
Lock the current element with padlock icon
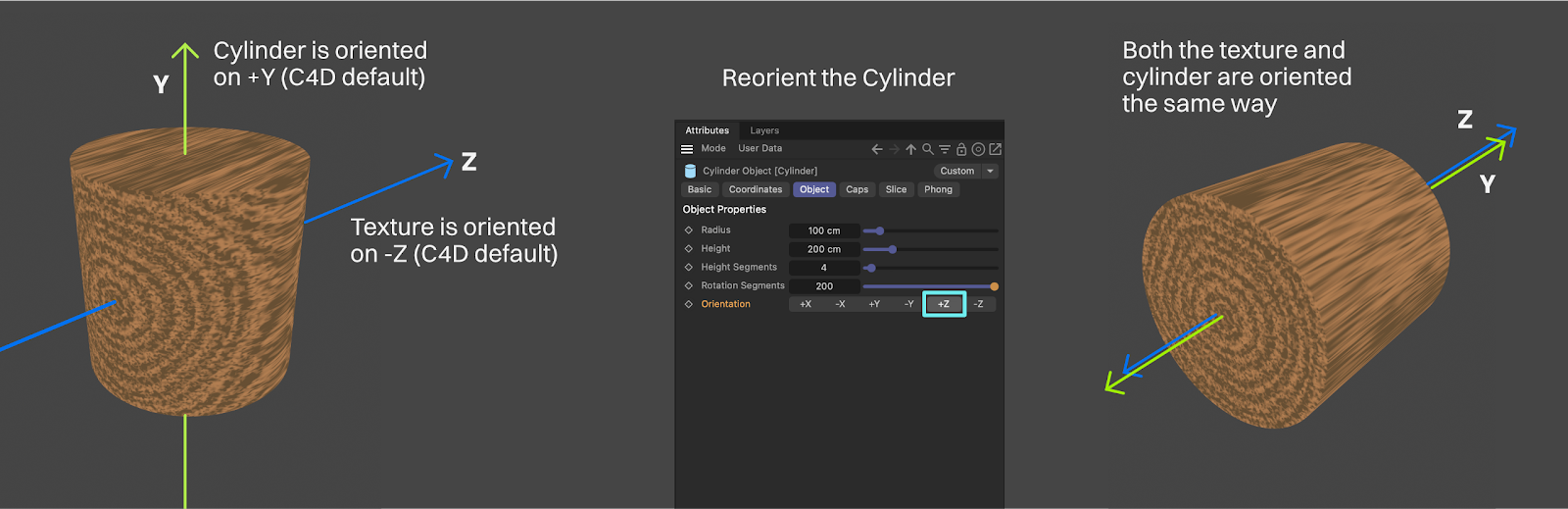(x=961, y=149)
